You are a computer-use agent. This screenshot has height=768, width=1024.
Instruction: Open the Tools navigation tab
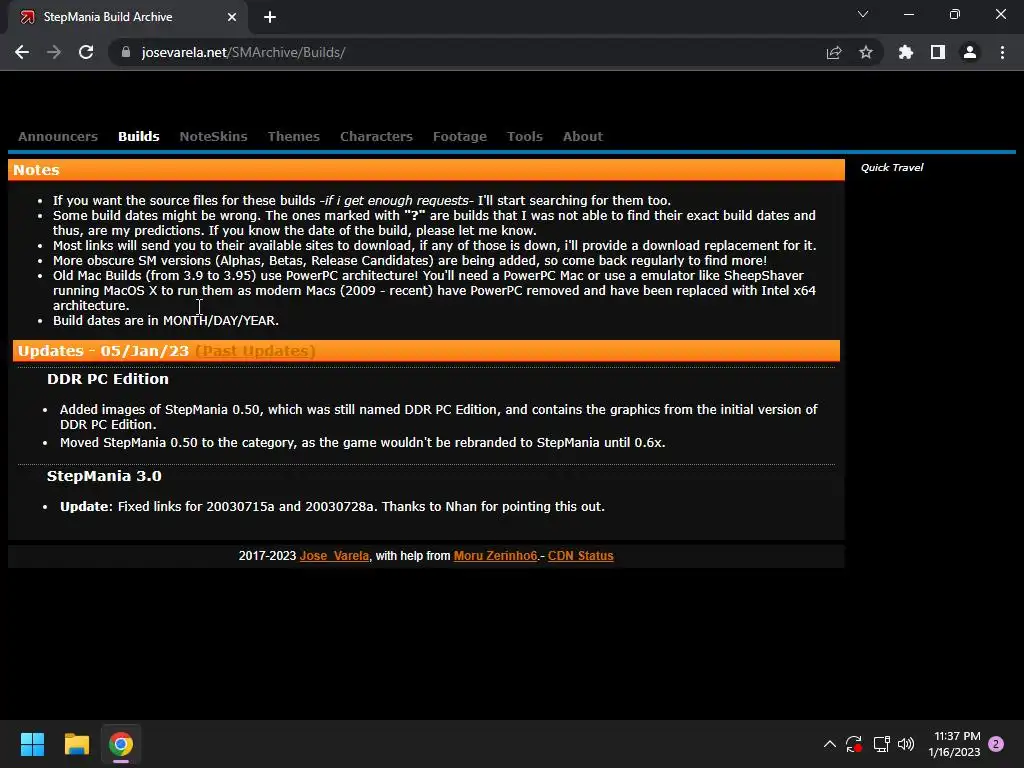525,136
